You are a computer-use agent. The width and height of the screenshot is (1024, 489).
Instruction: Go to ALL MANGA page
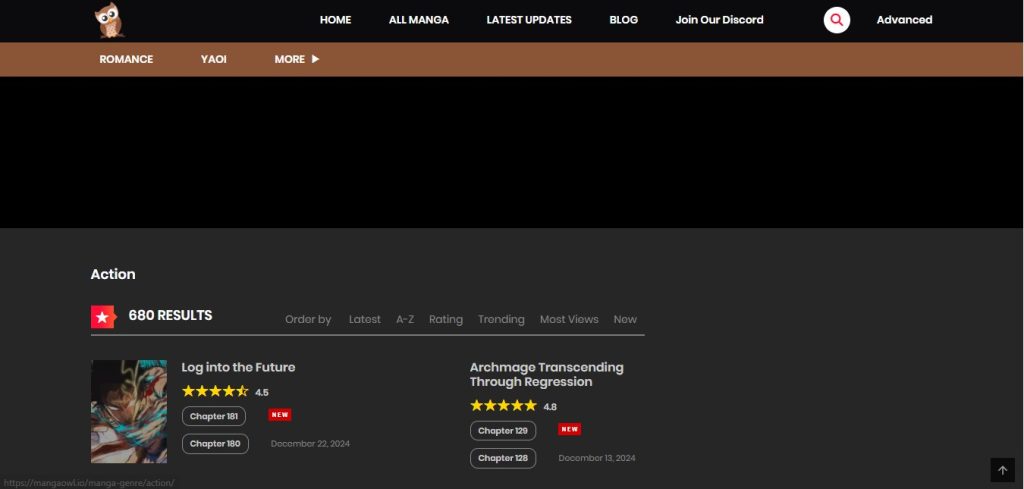coord(419,20)
